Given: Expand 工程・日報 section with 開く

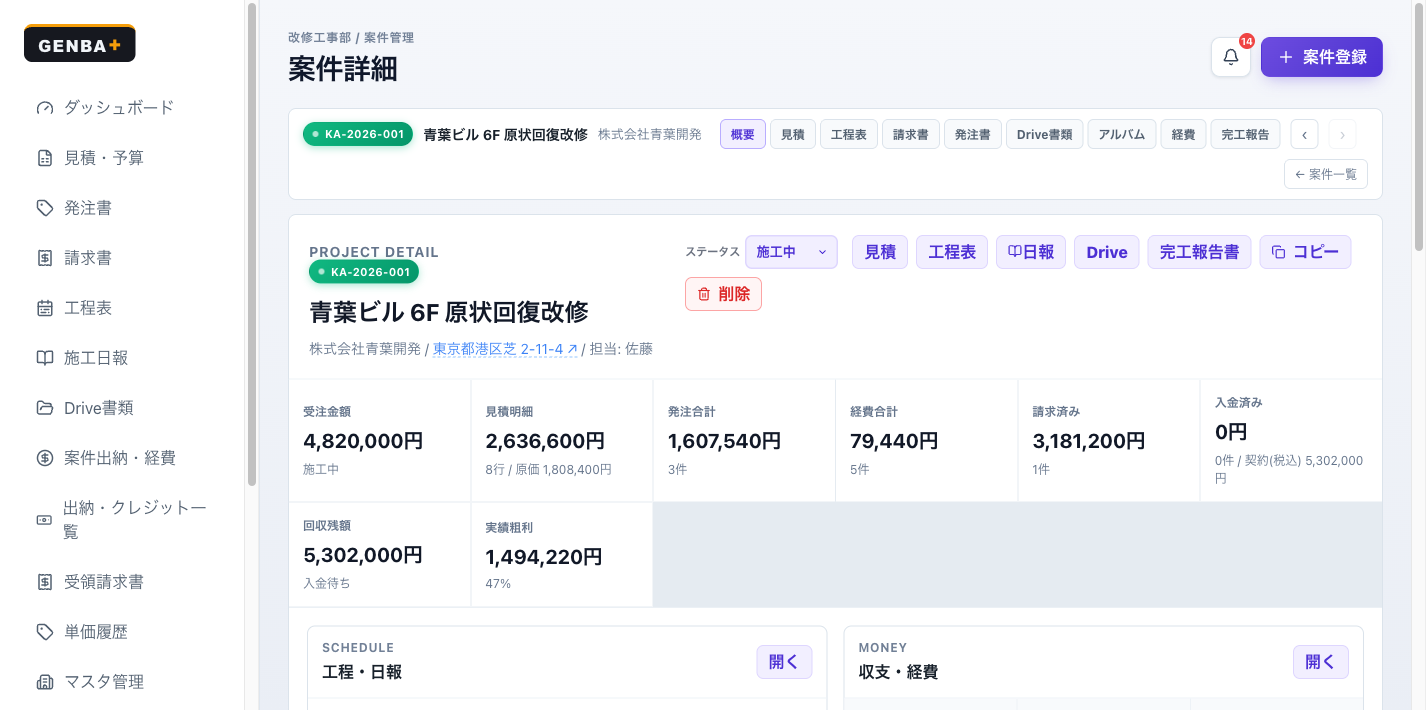Looking at the screenshot, I should pos(784,662).
